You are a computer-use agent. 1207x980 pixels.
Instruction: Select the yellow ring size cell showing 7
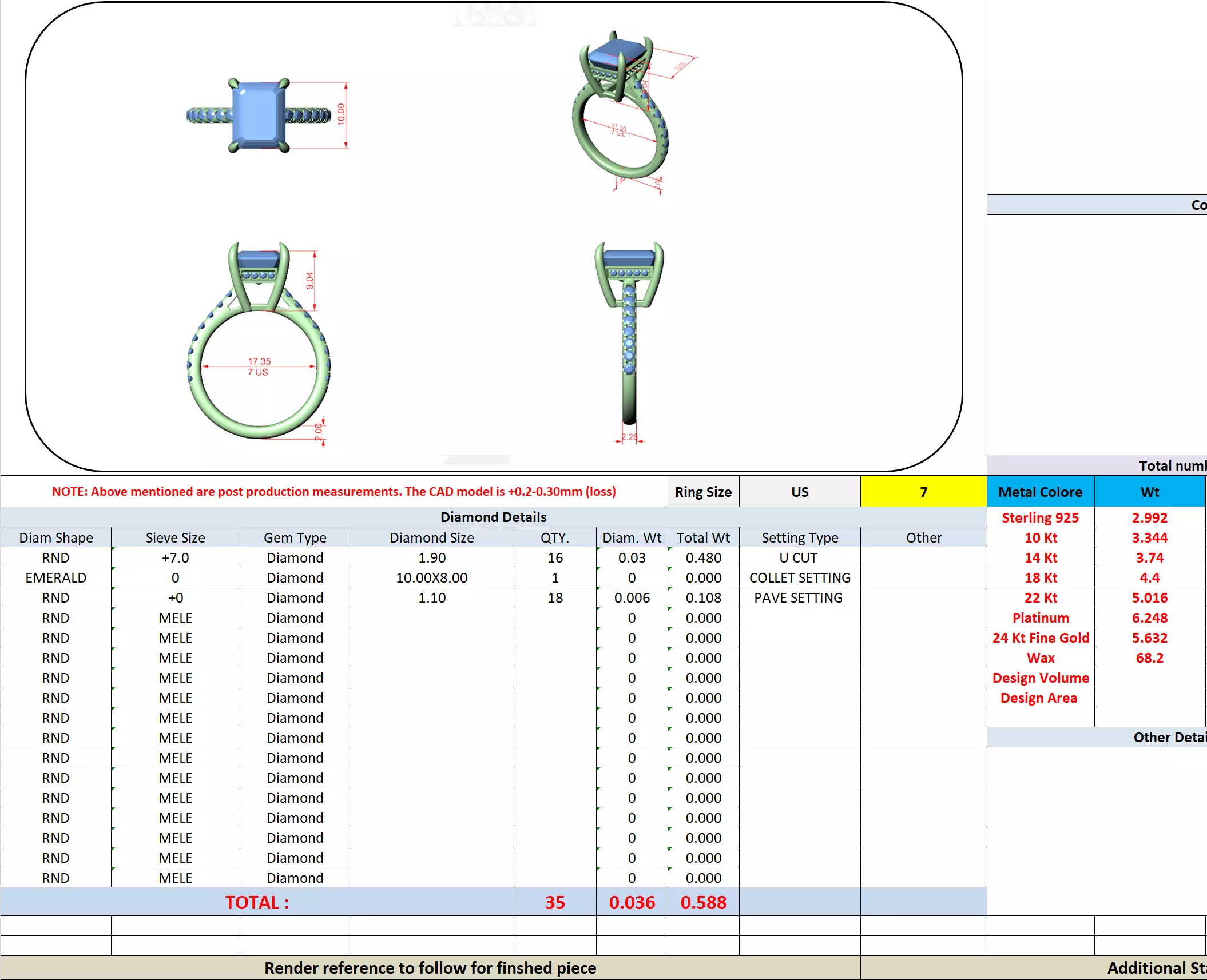point(923,492)
